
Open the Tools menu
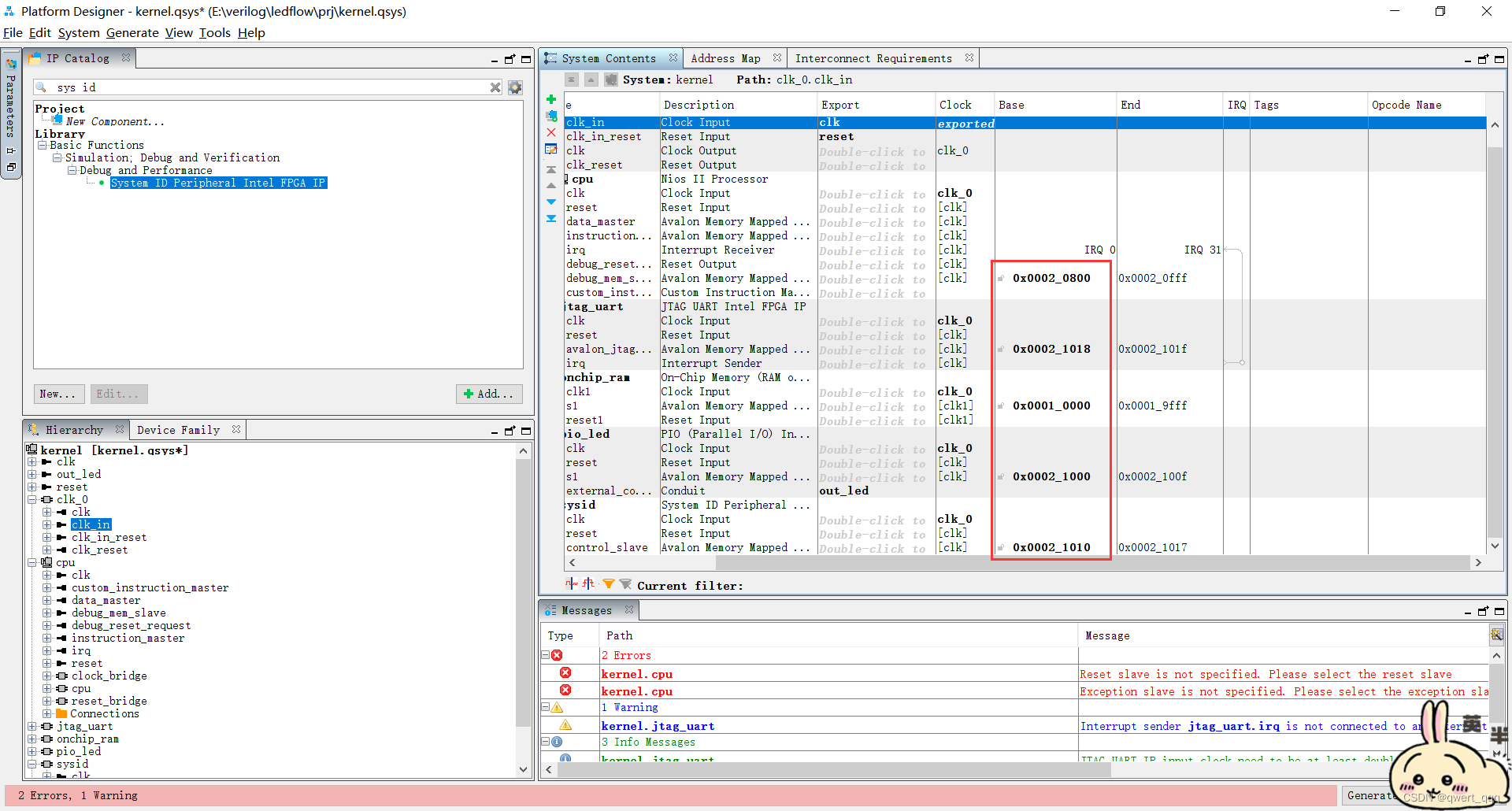tap(214, 32)
